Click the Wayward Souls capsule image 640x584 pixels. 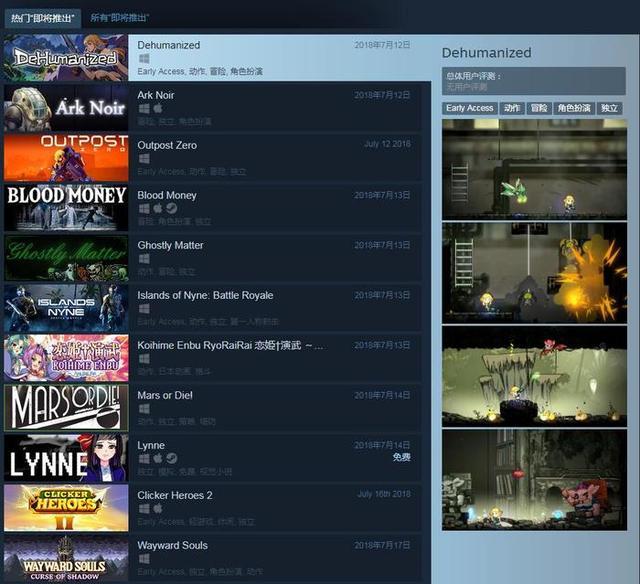(66, 558)
